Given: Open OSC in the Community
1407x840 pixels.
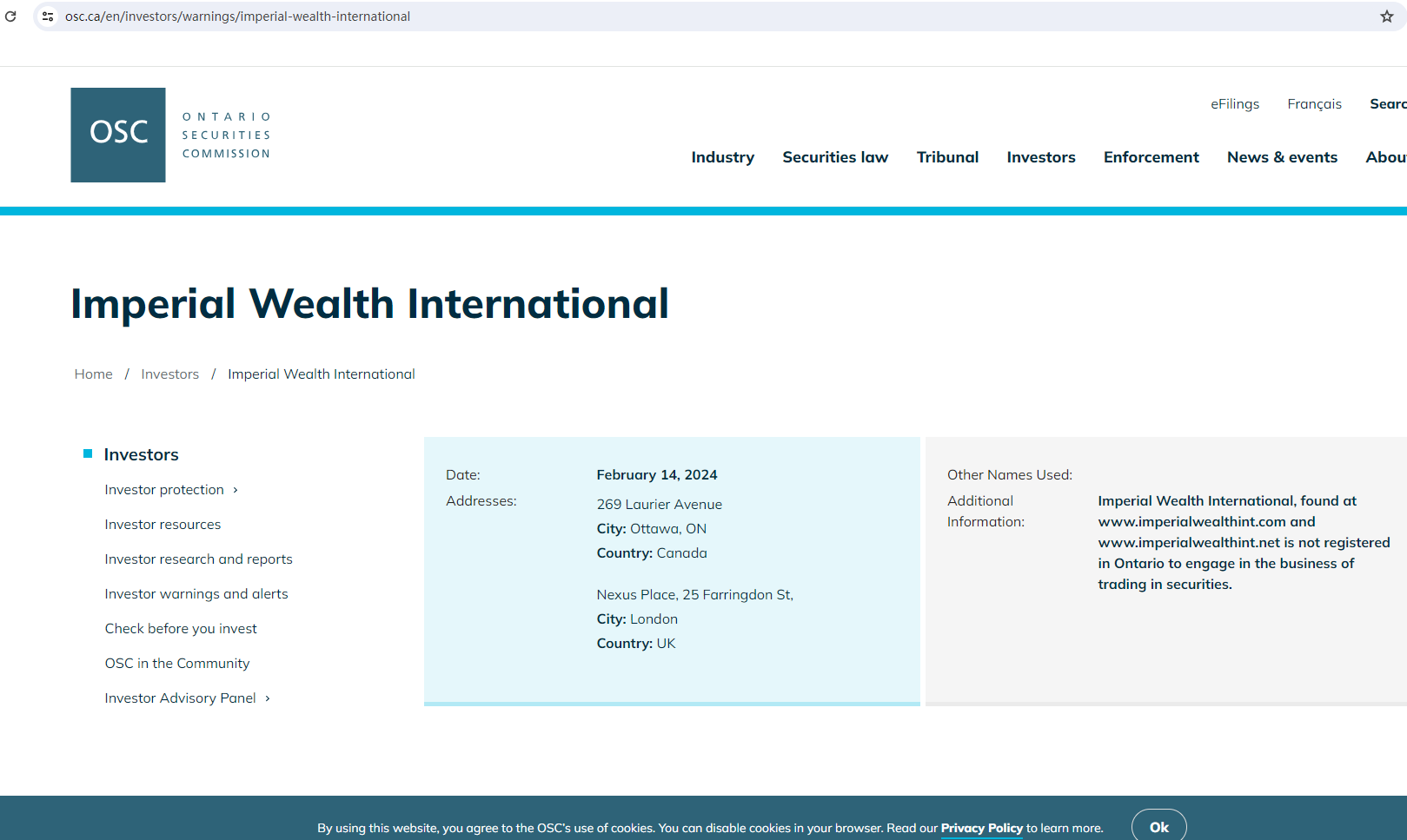Looking at the screenshot, I should point(177,664).
